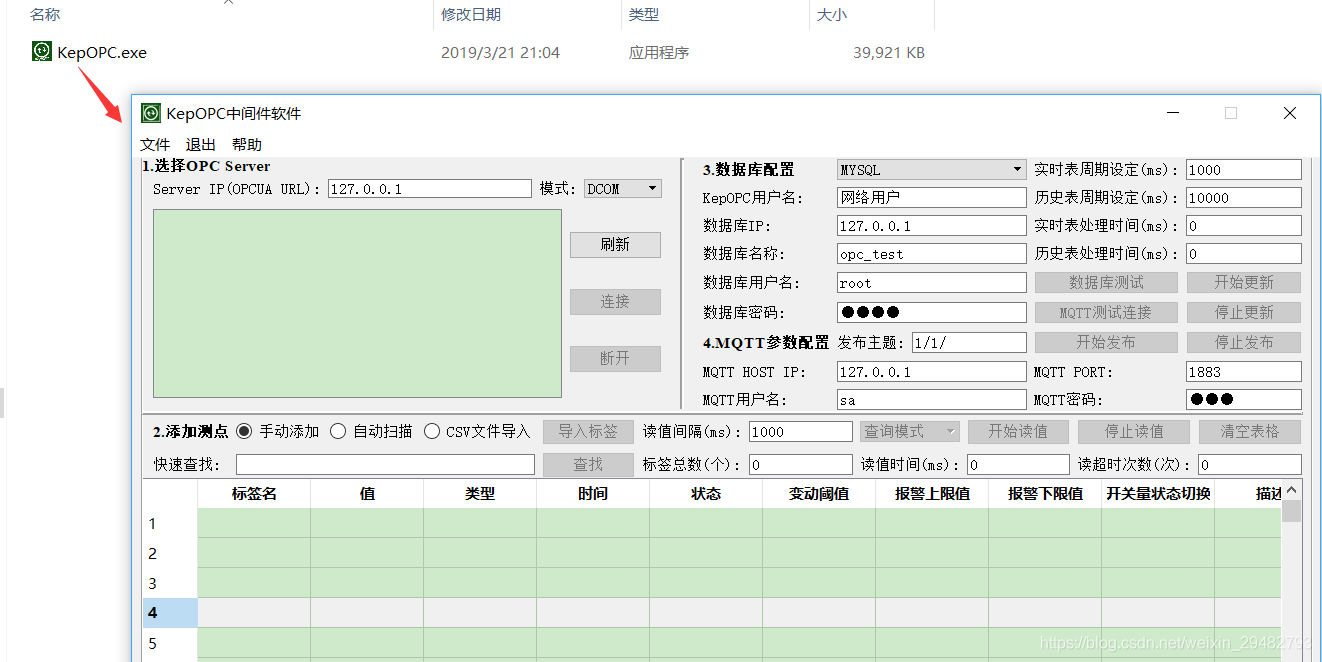Click the 开始更新 button
1322x662 pixels.
point(1244,283)
